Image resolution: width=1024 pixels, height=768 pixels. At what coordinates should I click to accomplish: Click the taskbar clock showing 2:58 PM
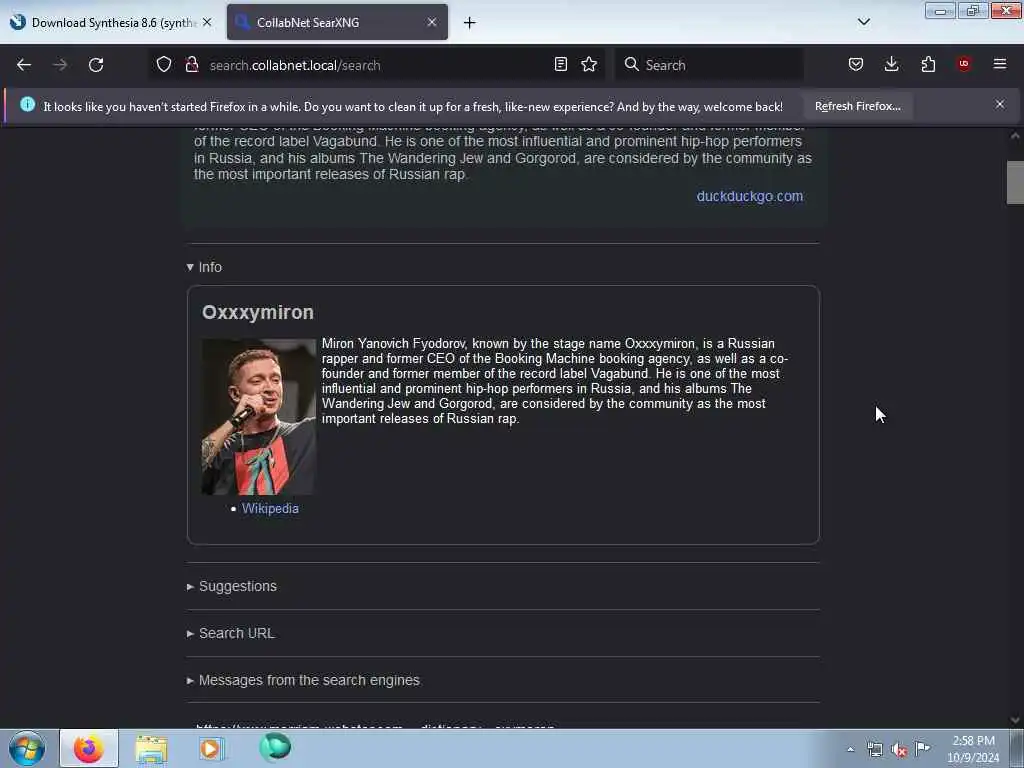click(x=973, y=749)
